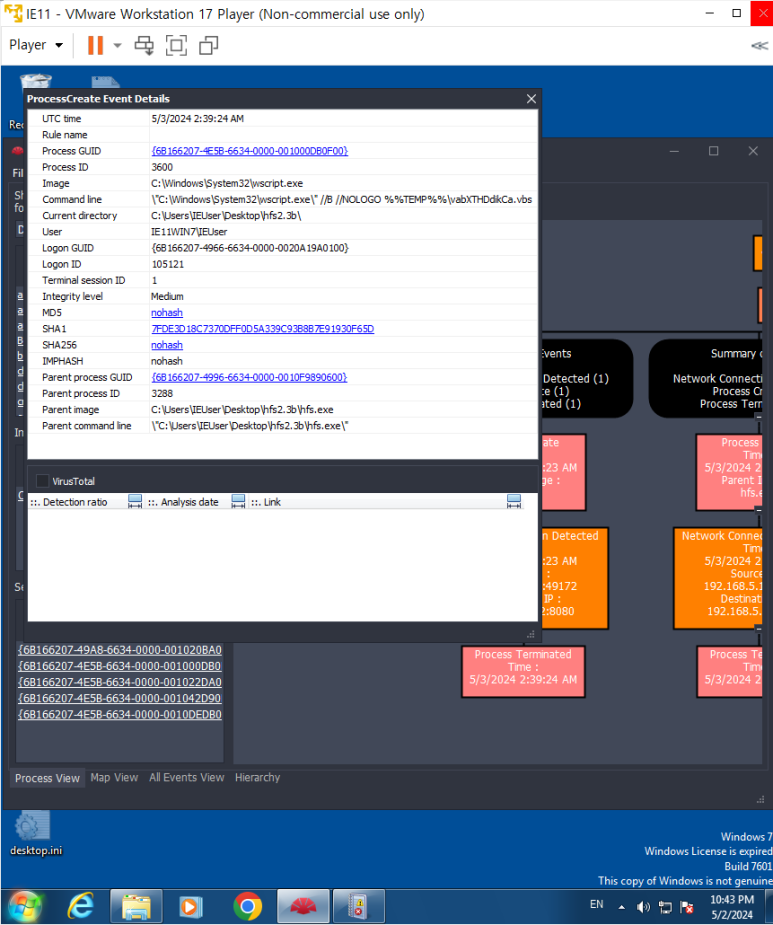Click the Analysis date column resize icon
The width and height of the screenshot is (773, 925).
[238, 502]
